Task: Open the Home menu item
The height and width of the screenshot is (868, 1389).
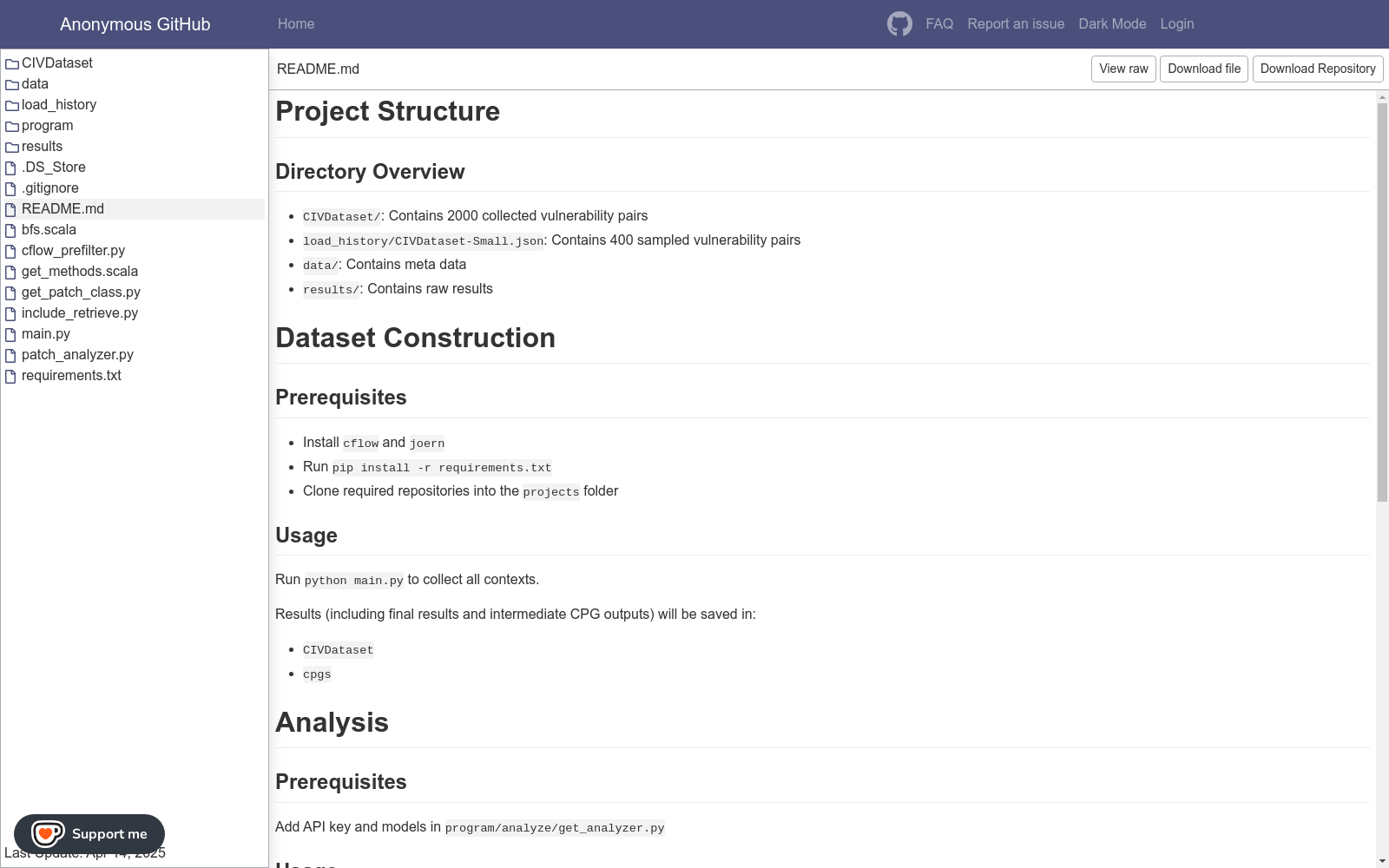Action: pos(296,23)
